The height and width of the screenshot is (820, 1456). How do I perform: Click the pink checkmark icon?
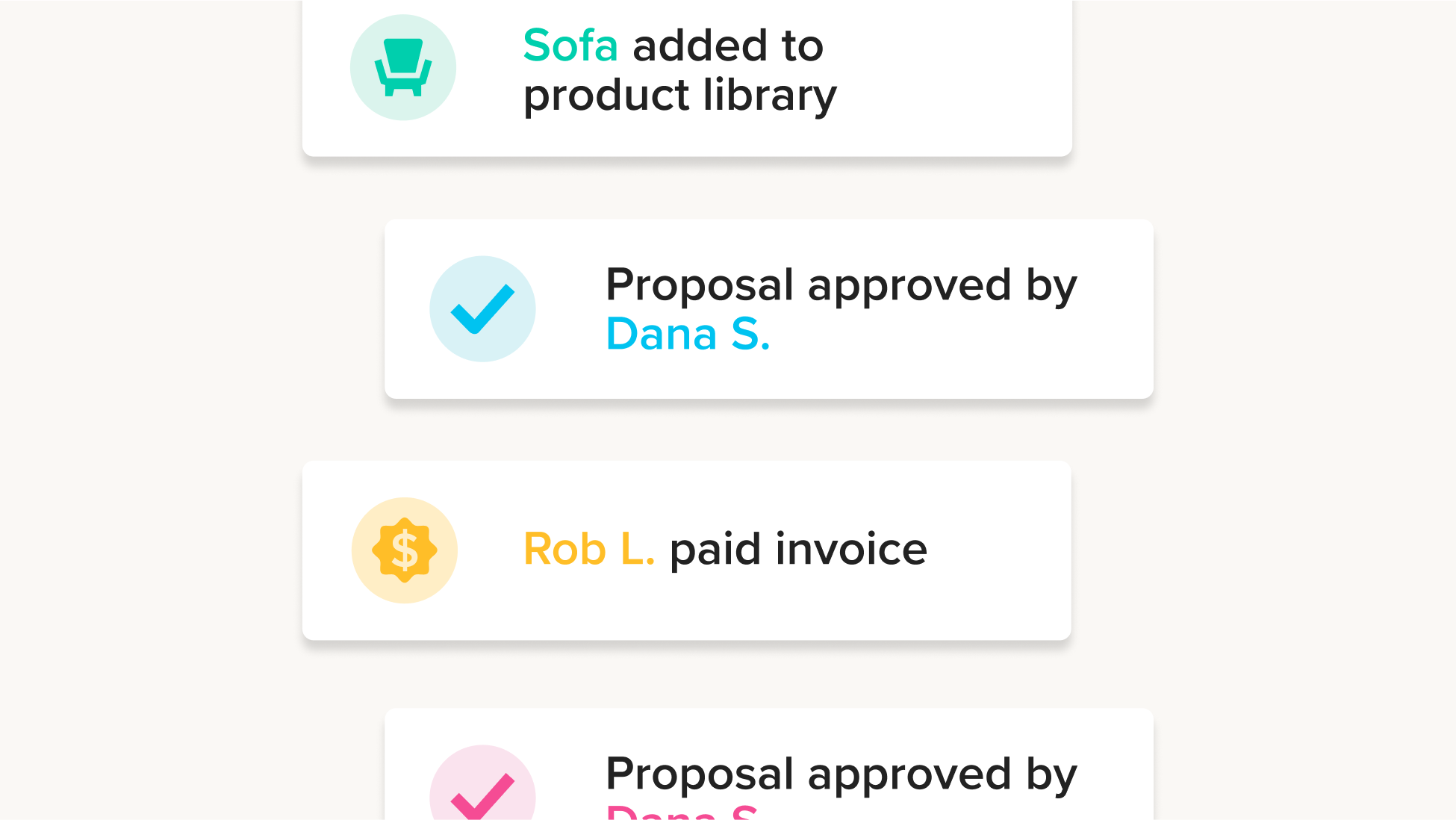(482, 797)
